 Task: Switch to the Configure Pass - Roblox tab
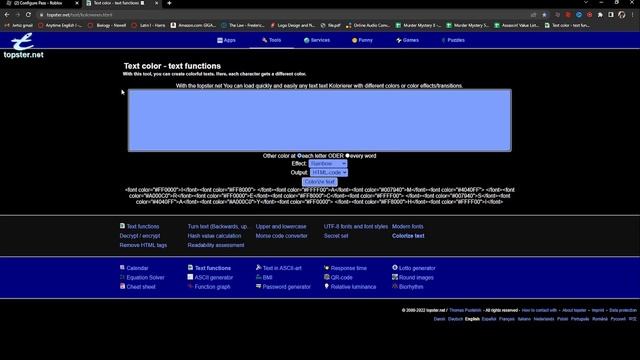[x=40, y=3]
